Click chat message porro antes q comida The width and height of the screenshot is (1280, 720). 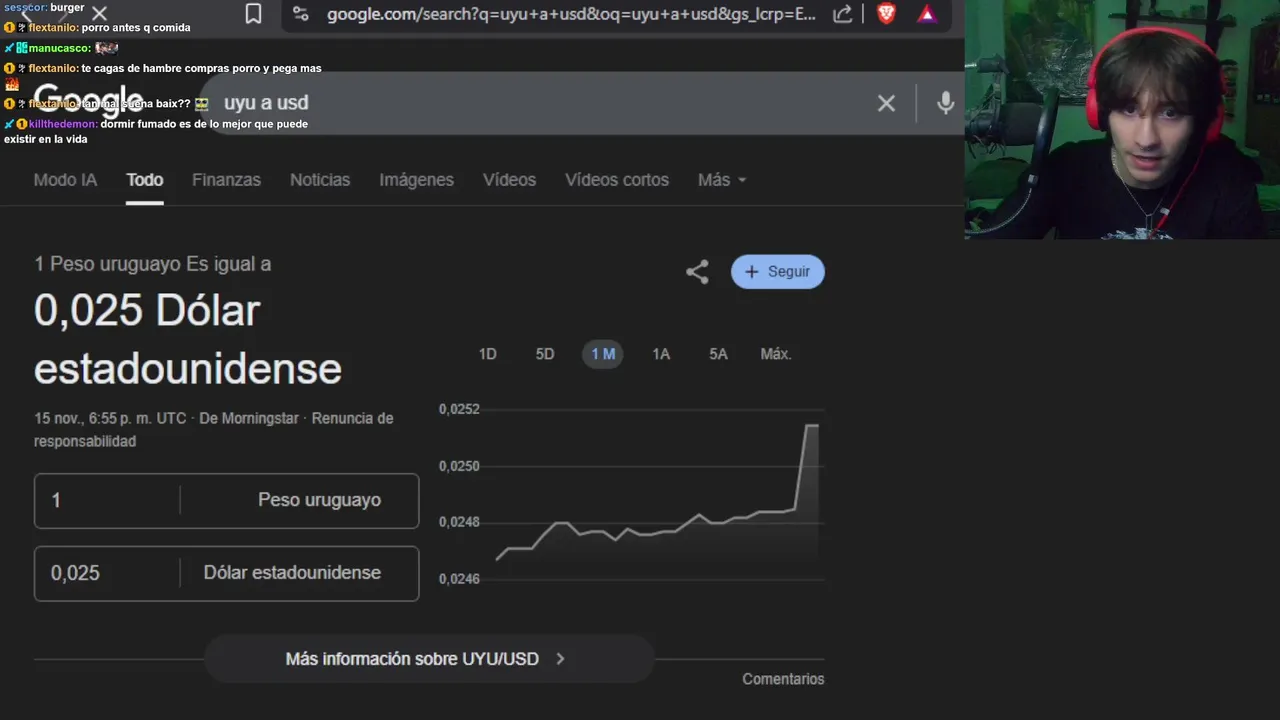(136, 28)
